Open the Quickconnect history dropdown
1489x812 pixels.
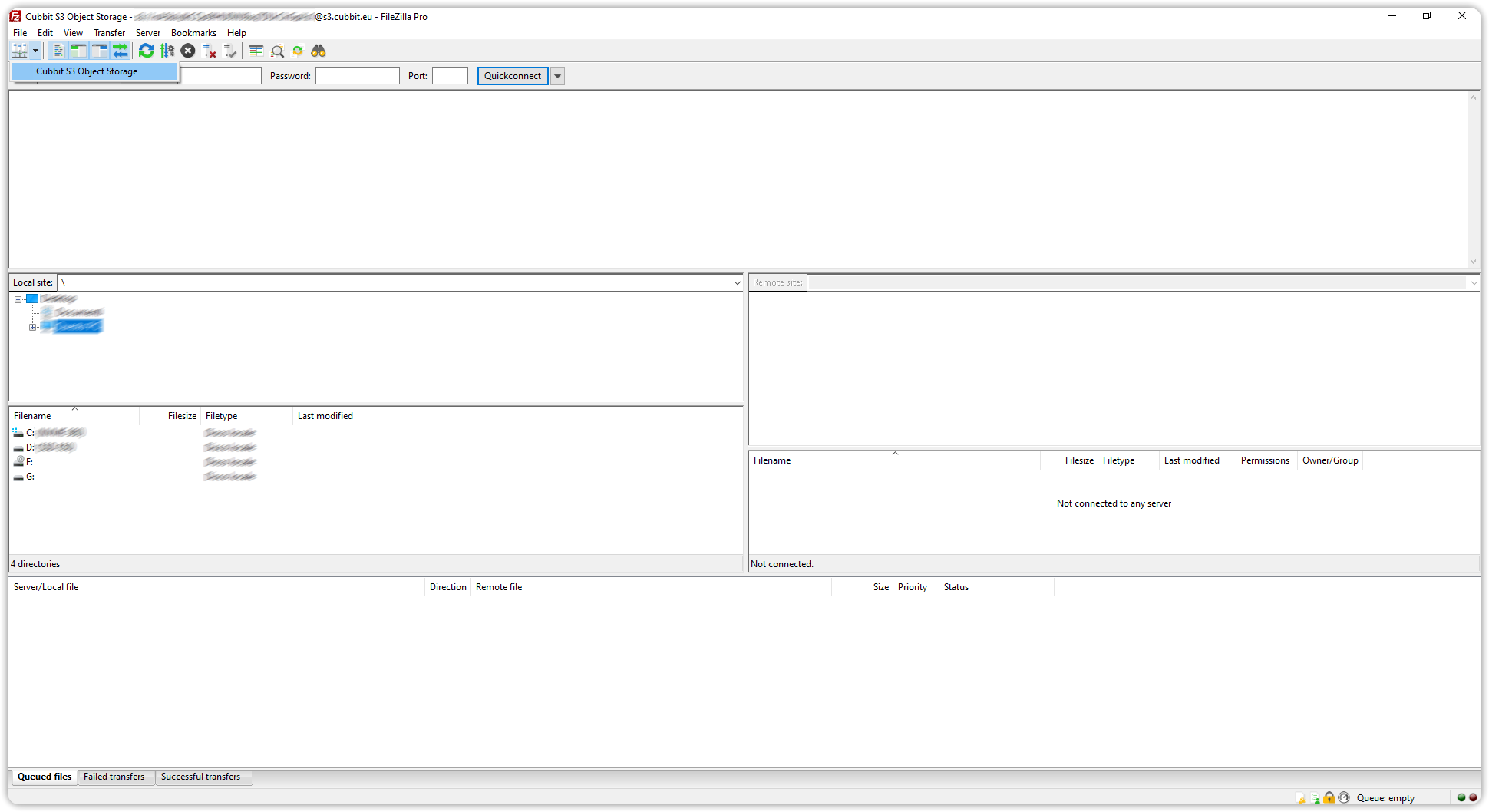click(x=557, y=75)
